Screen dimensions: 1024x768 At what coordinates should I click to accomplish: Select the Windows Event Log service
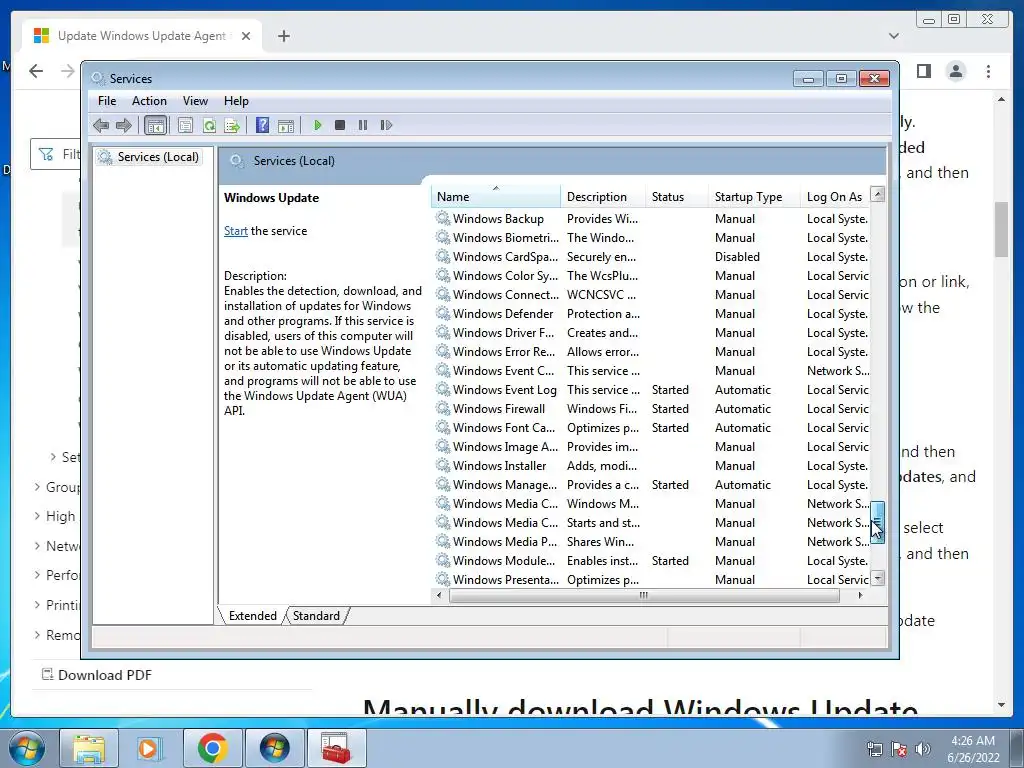(x=652, y=390)
